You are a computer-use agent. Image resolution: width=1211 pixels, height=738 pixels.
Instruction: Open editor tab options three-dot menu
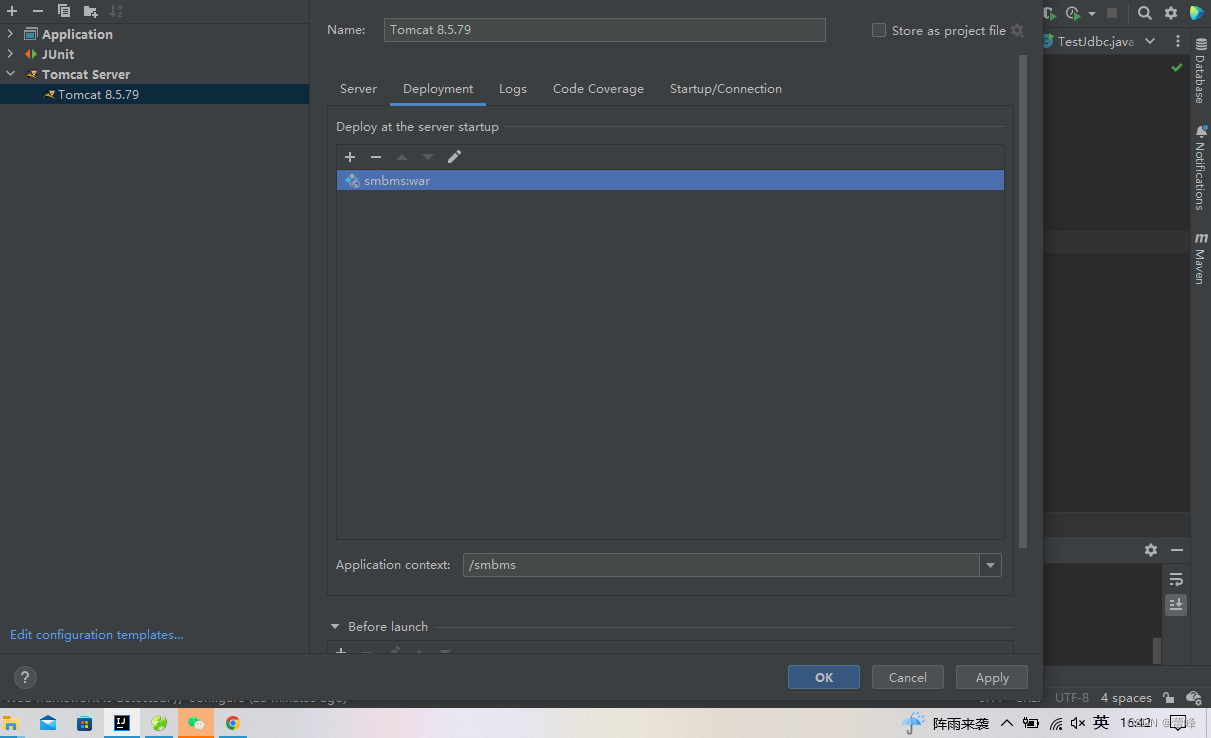tap(1177, 42)
